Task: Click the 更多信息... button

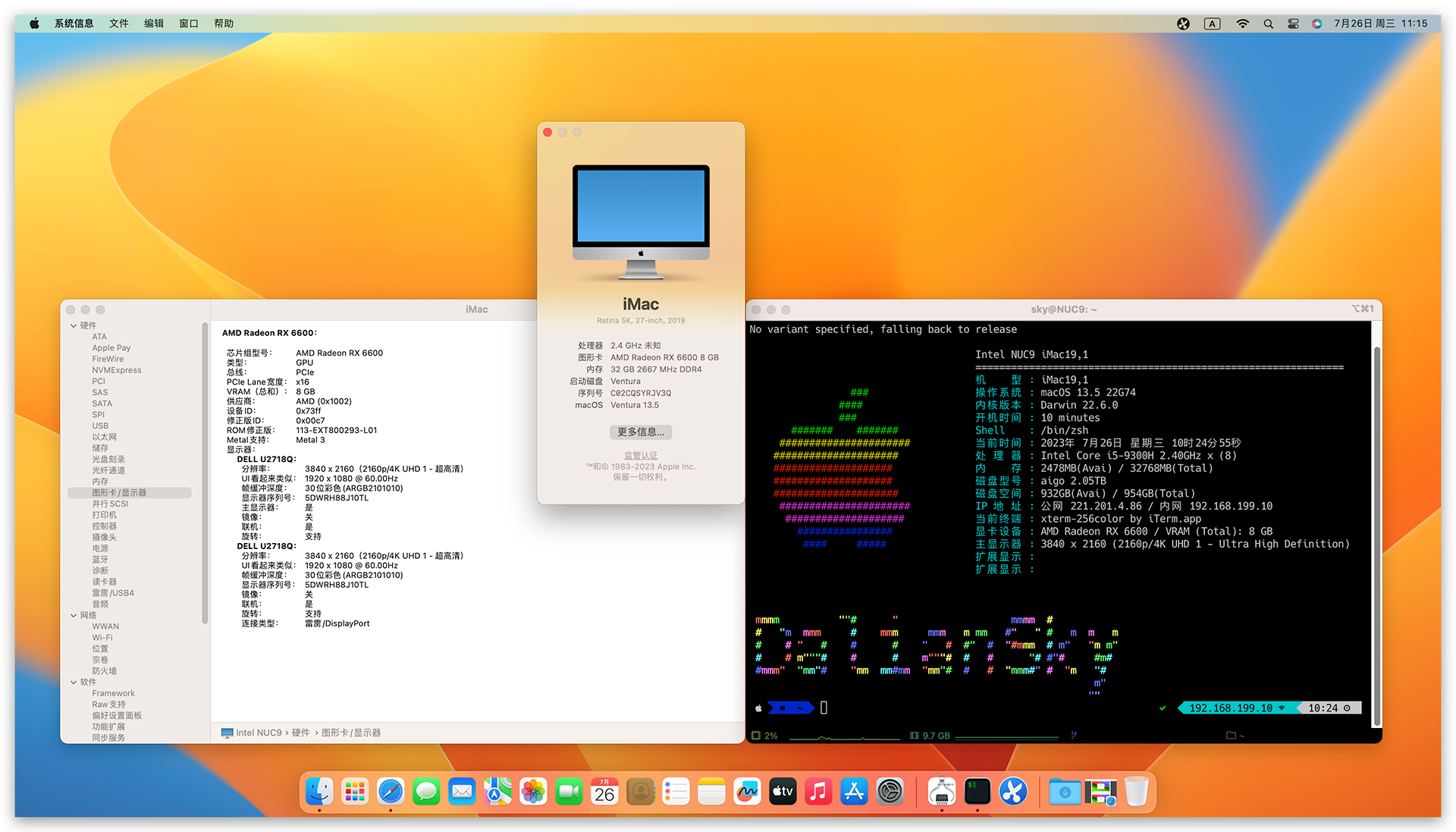Action: coord(640,432)
